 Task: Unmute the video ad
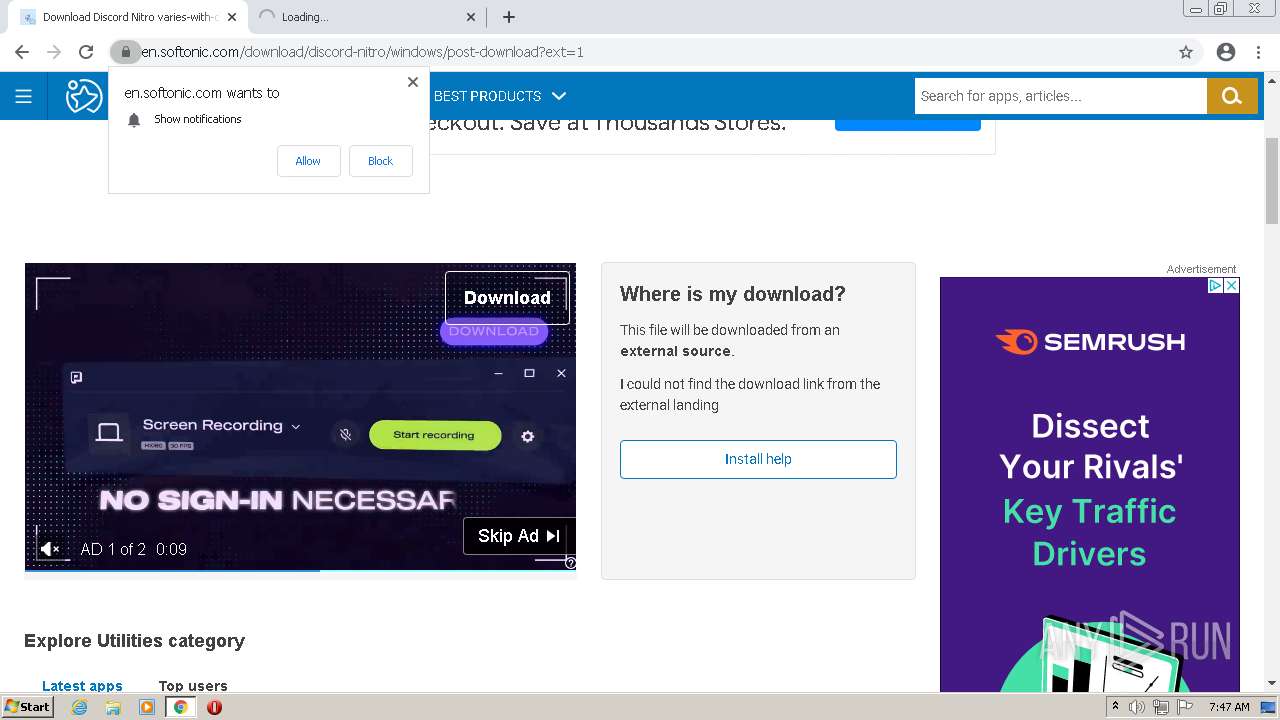pyautogui.click(x=49, y=549)
